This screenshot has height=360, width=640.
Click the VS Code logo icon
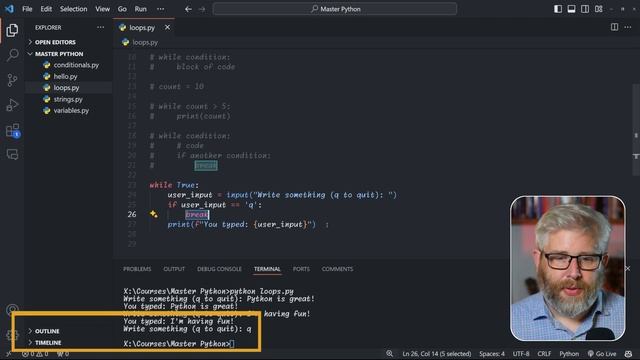(9, 9)
